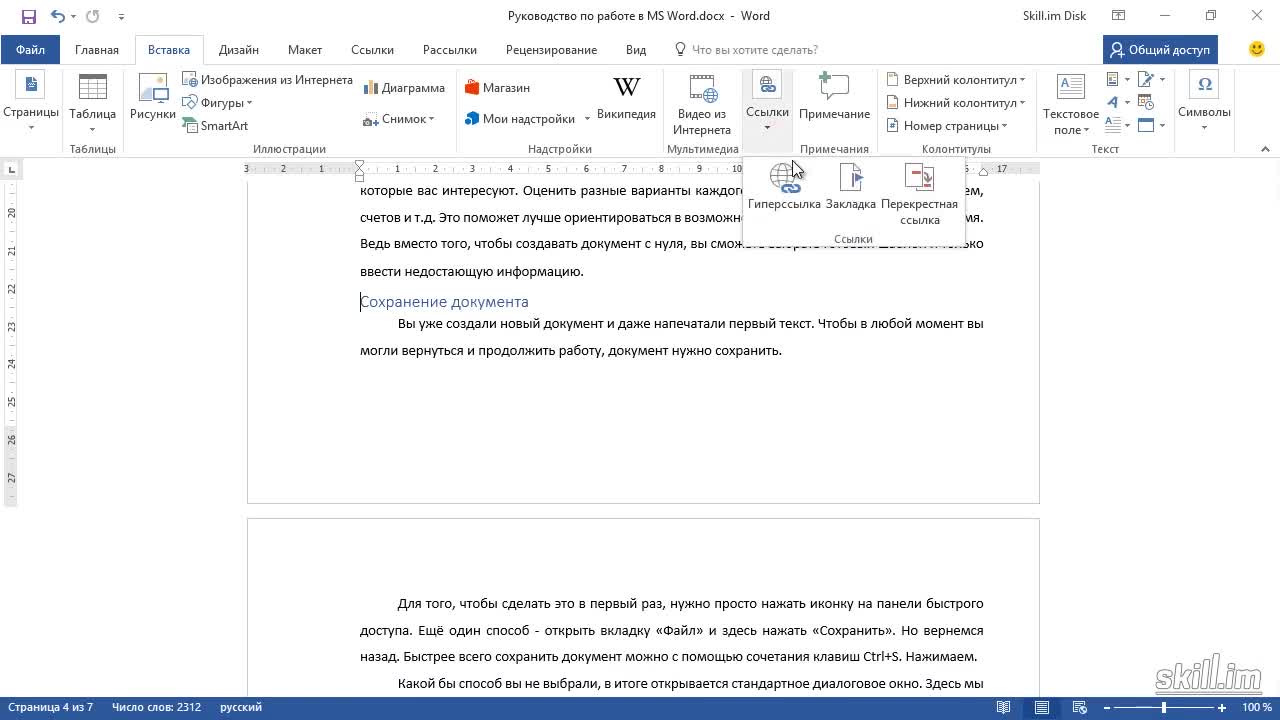Click the zoom slider handle
The height and width of the screenshot is (720, 1280).
[1163, 707]
